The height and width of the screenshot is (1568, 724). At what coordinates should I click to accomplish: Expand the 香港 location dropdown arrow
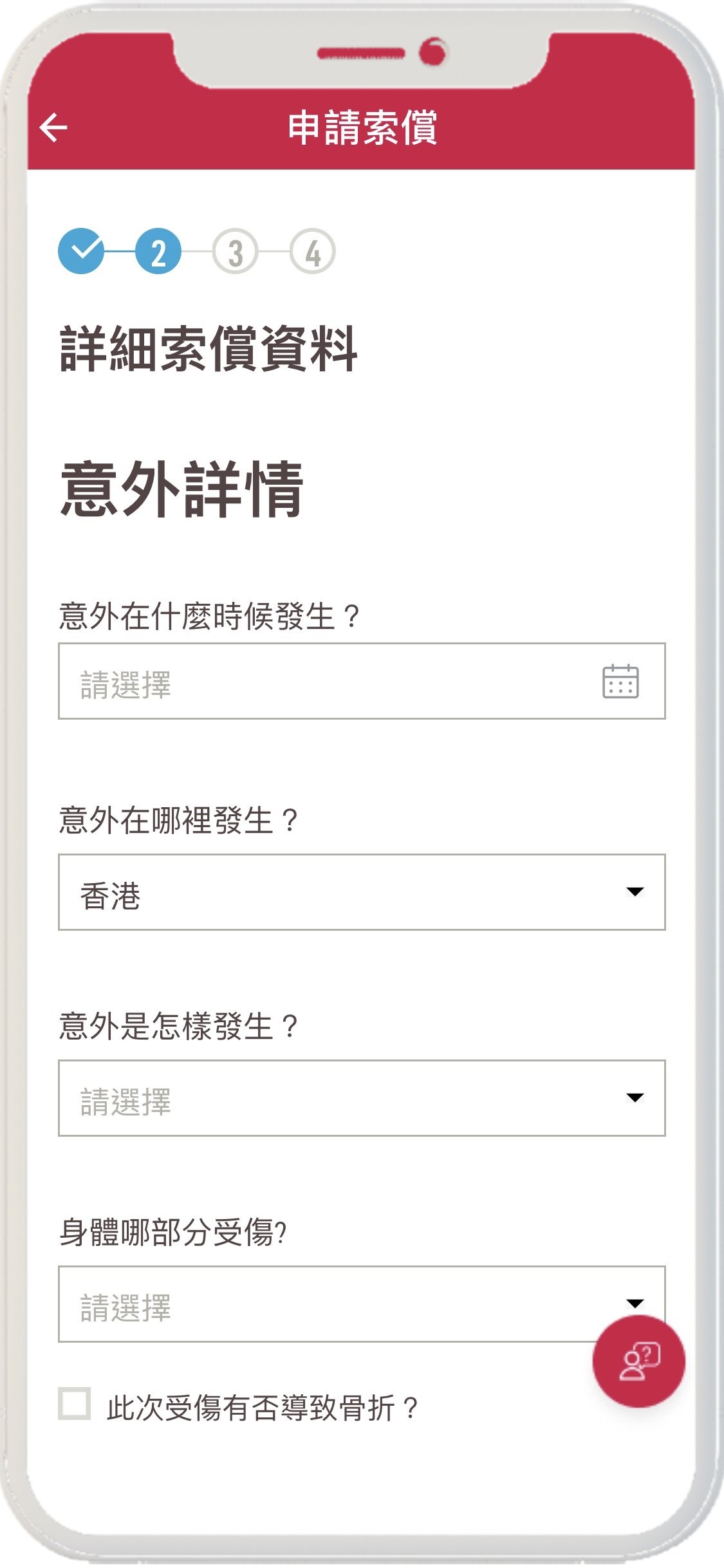(635, 891)
